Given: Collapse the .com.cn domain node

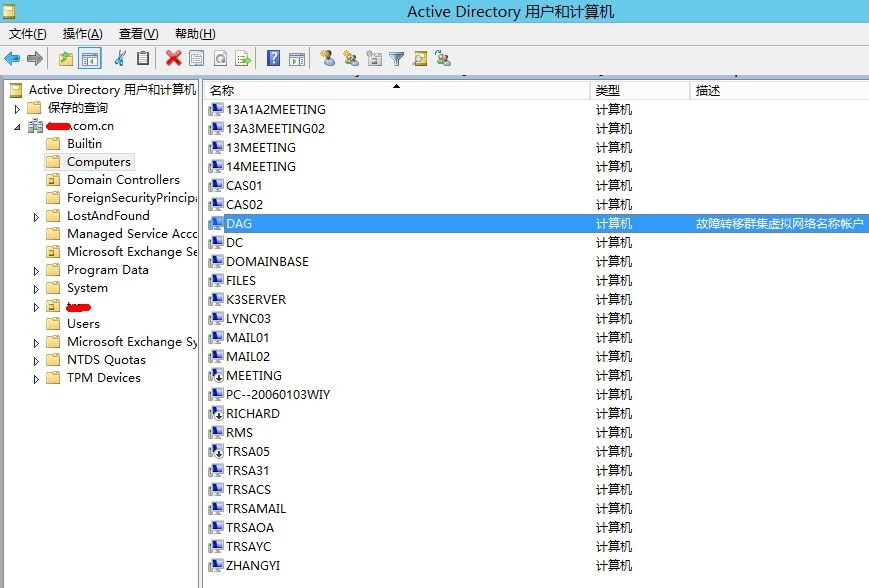Looking at the screenshot, I should (x=17, y=127).
